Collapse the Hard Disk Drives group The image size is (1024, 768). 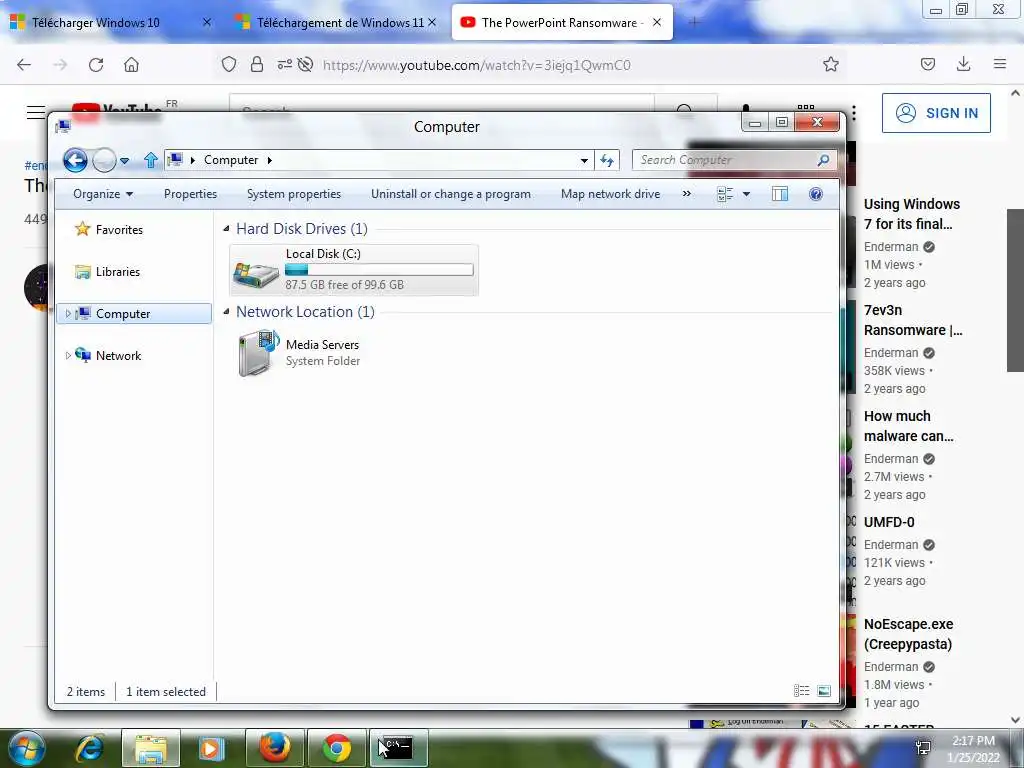(226, 229)
